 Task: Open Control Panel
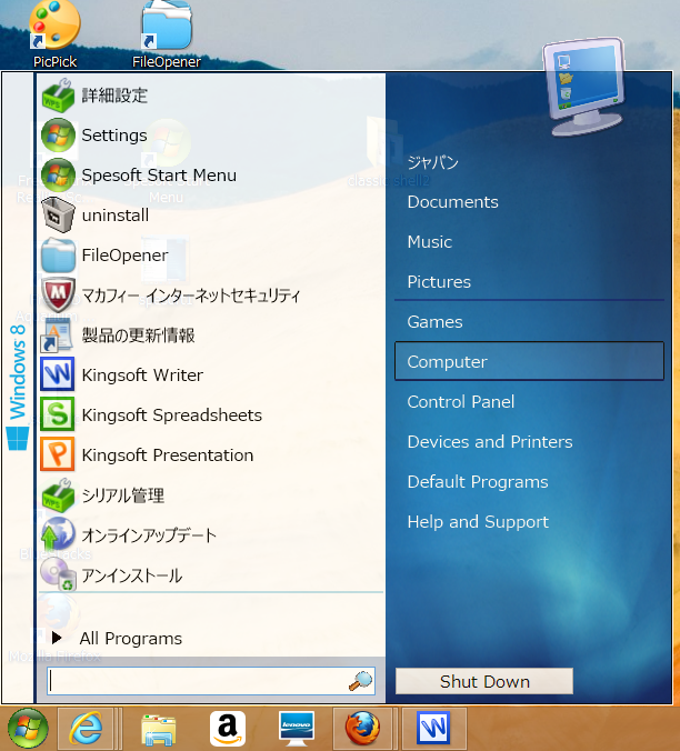pos(461,401)
